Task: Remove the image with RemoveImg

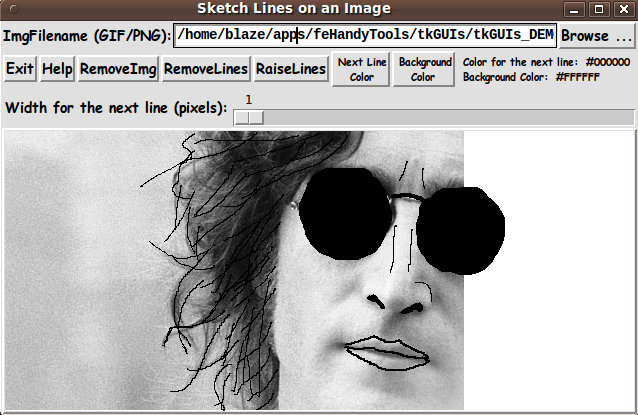Action: click(x=118, y=69)
